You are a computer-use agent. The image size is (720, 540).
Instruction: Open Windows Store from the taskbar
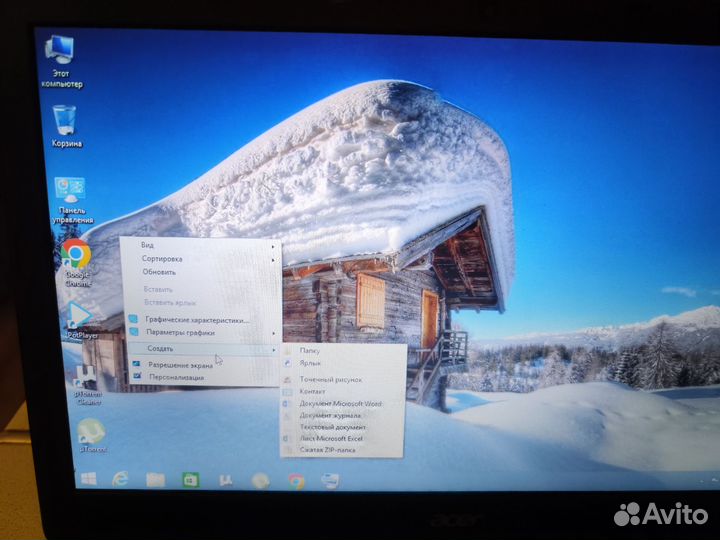(x=190, y=480)
